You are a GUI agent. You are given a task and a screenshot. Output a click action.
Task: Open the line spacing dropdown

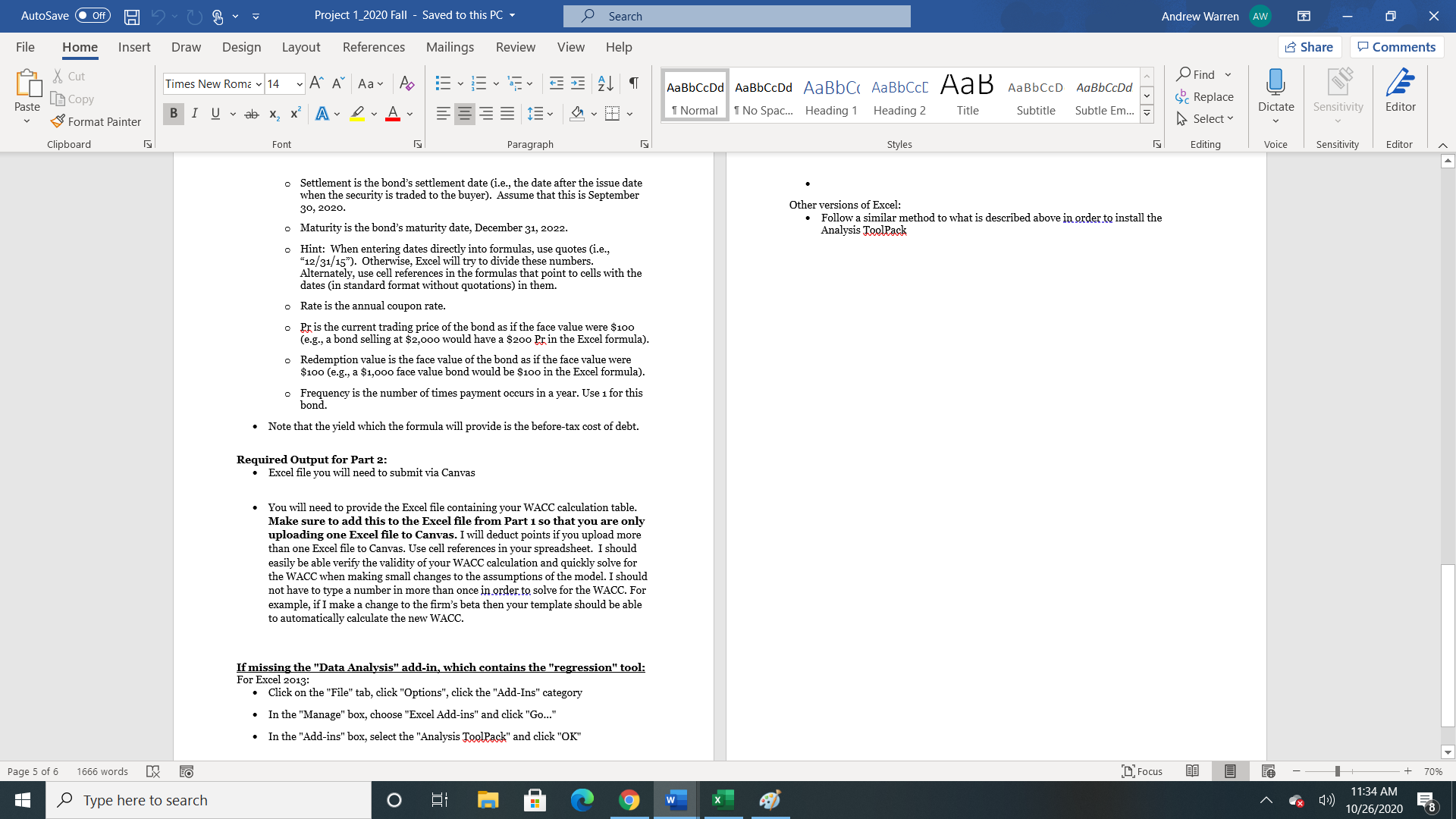(x=549, y=114)
